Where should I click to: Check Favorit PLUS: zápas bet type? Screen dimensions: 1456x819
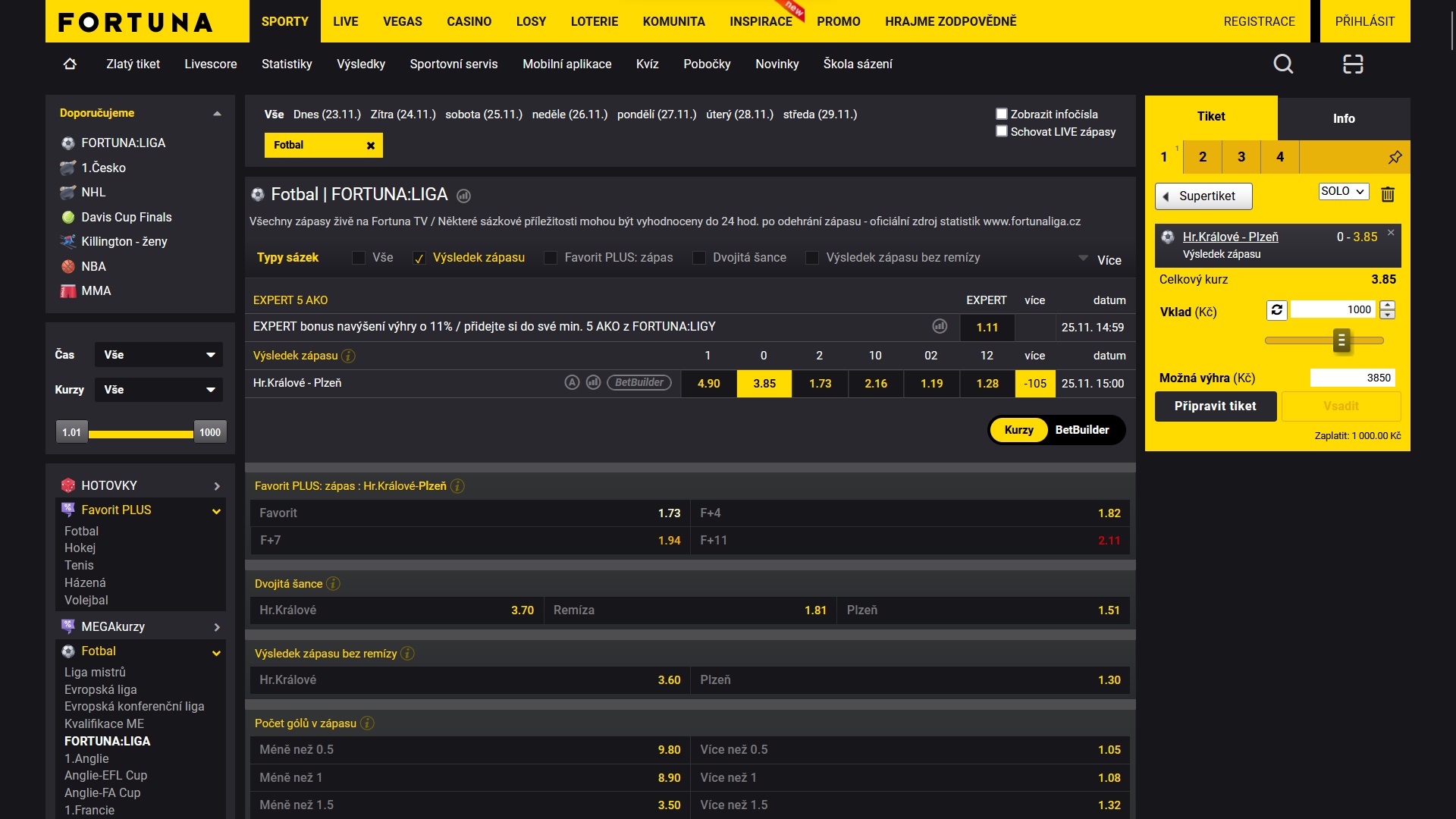(551, 258)
